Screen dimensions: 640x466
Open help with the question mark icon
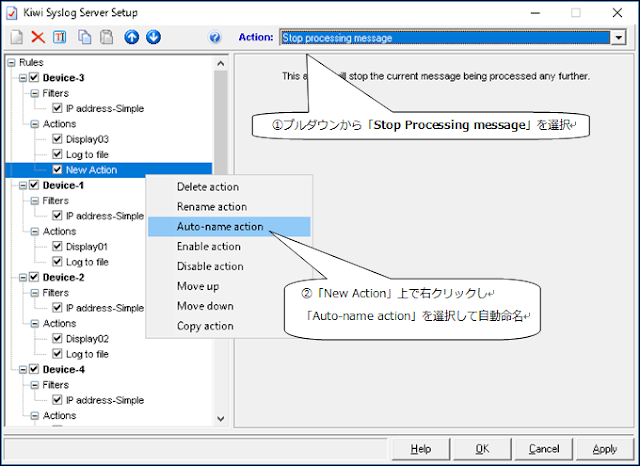click(215, 38)
